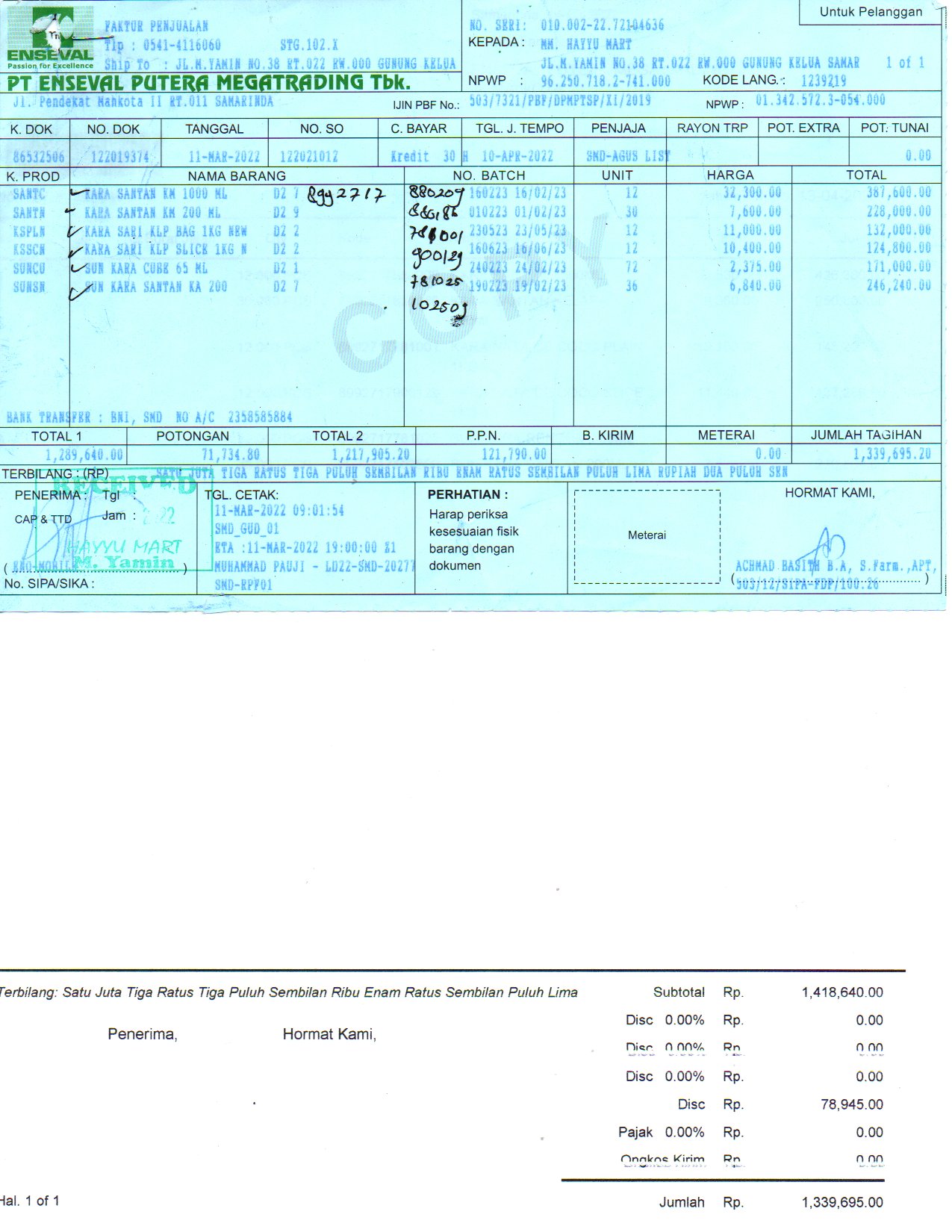The height and width of the screenshot is (1232, 952).
Task: Click the RECEIVED Hayyu Mart stamp
Action: pyautogui.click(x=123, y=526)
